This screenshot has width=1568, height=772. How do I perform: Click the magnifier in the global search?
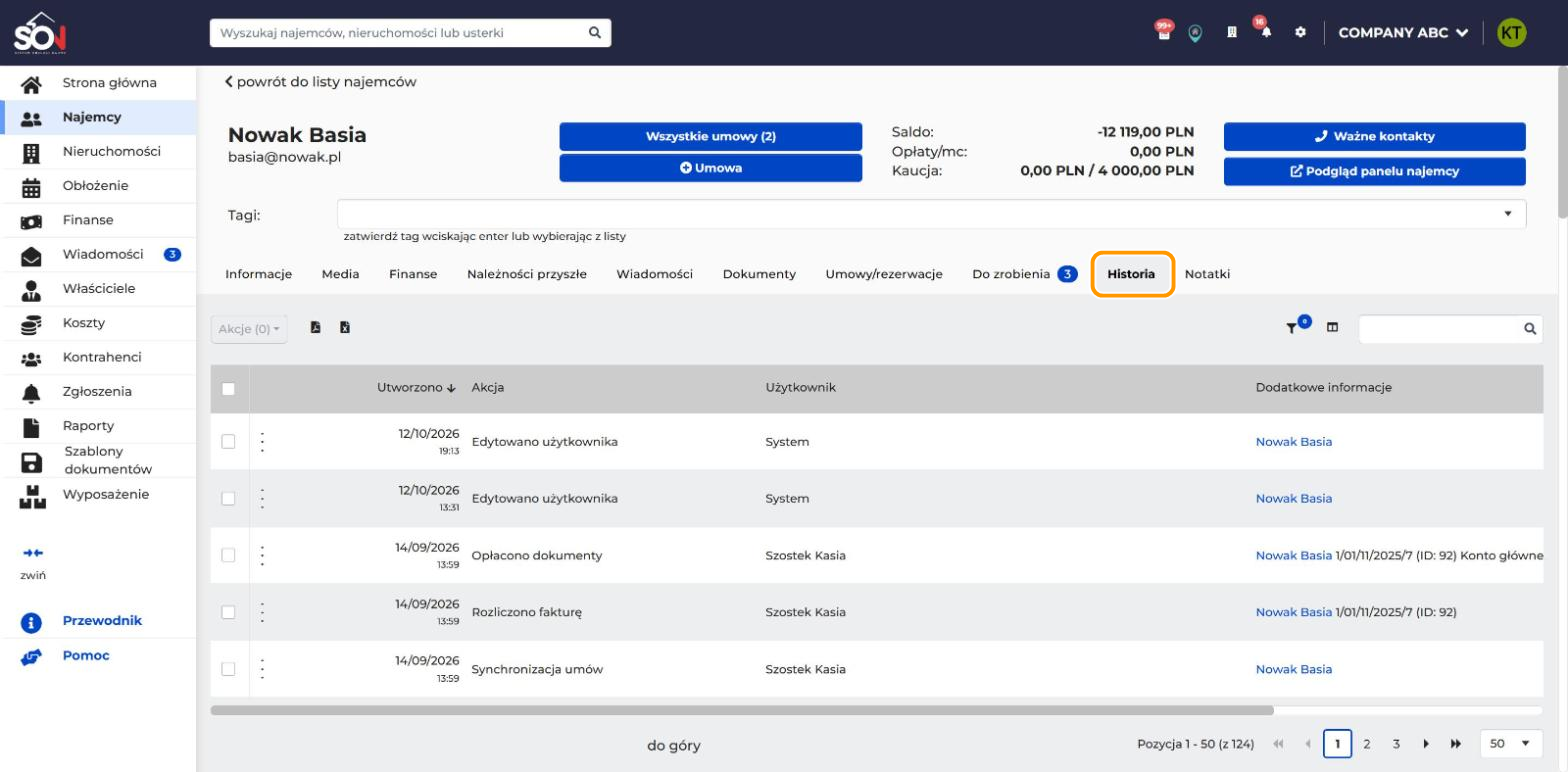pos(594,32)
